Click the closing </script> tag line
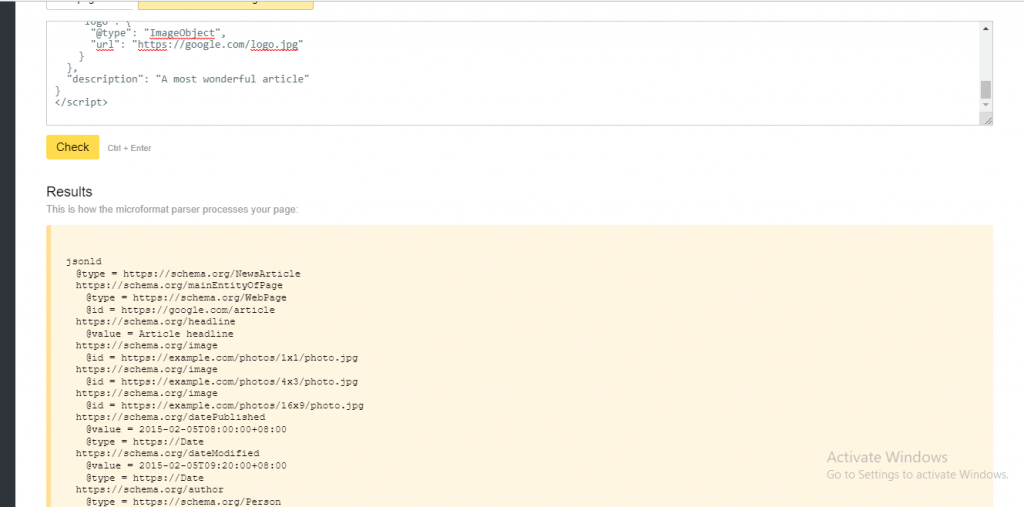Screen dimensions: 1024x507 [82, 103]
